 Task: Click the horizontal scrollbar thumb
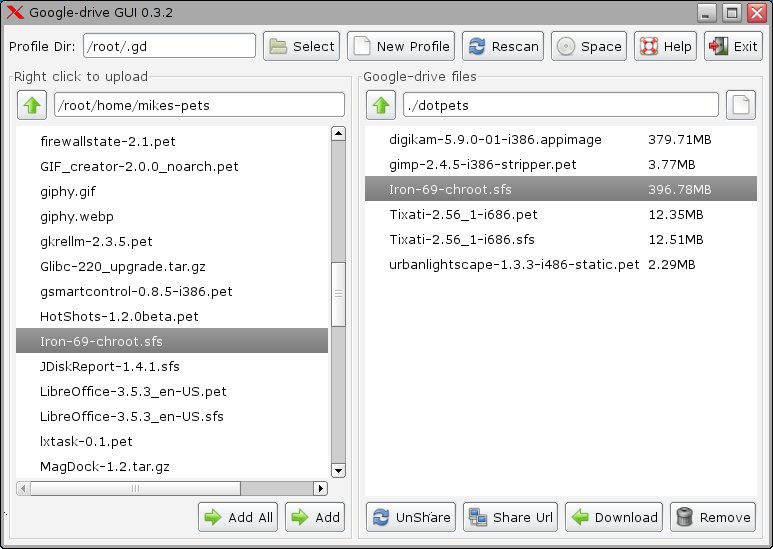click(x=135, y=488)
